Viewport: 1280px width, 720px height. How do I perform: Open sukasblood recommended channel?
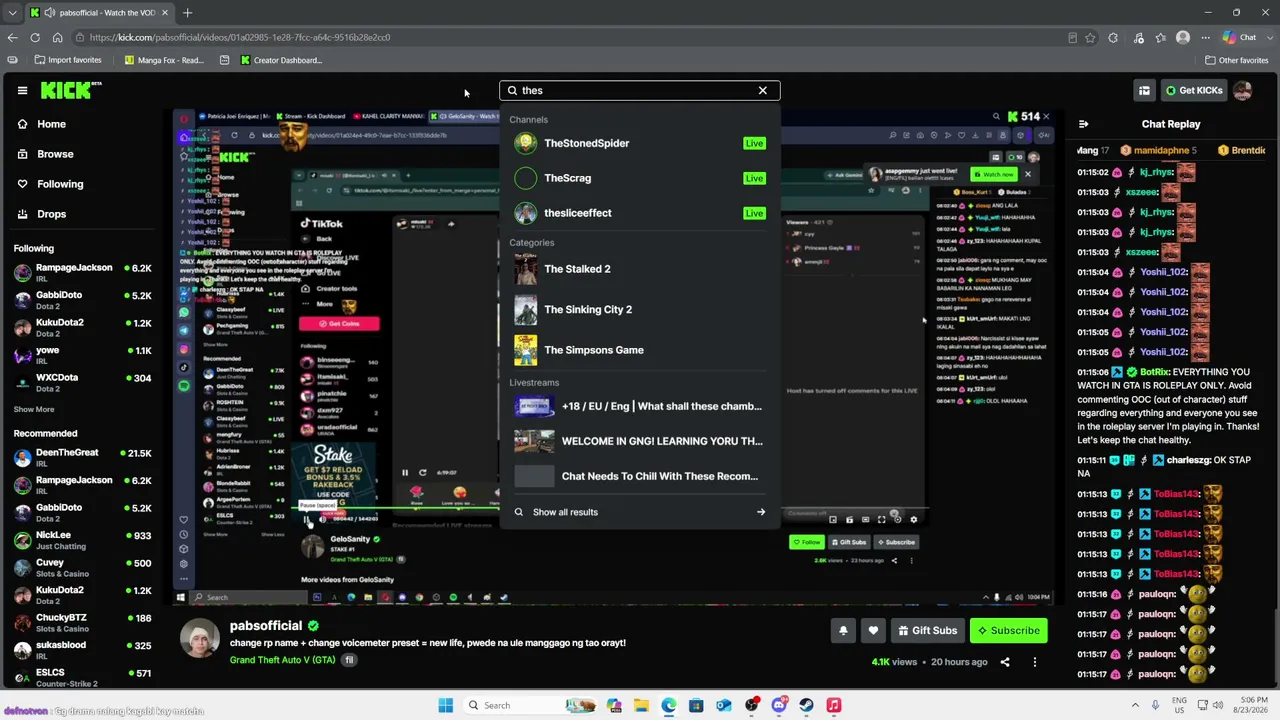point(82,650)
